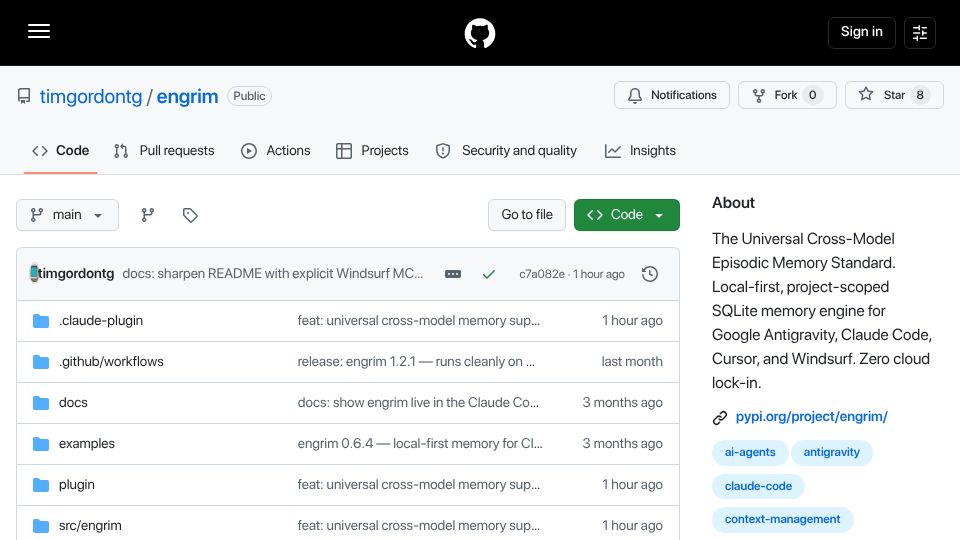Viewport: 960px width, 540px height.
Task: Open appearance settings sliders icon
Action: 920,32
